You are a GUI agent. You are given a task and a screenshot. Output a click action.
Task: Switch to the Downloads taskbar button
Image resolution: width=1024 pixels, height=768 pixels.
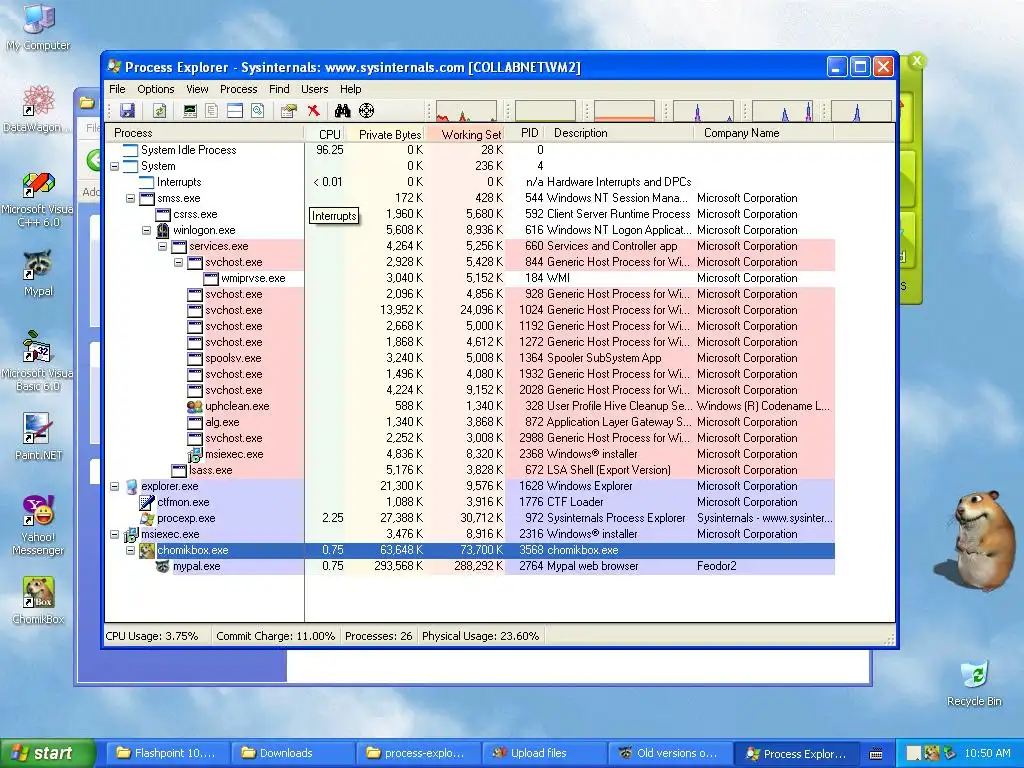[291, 753]
